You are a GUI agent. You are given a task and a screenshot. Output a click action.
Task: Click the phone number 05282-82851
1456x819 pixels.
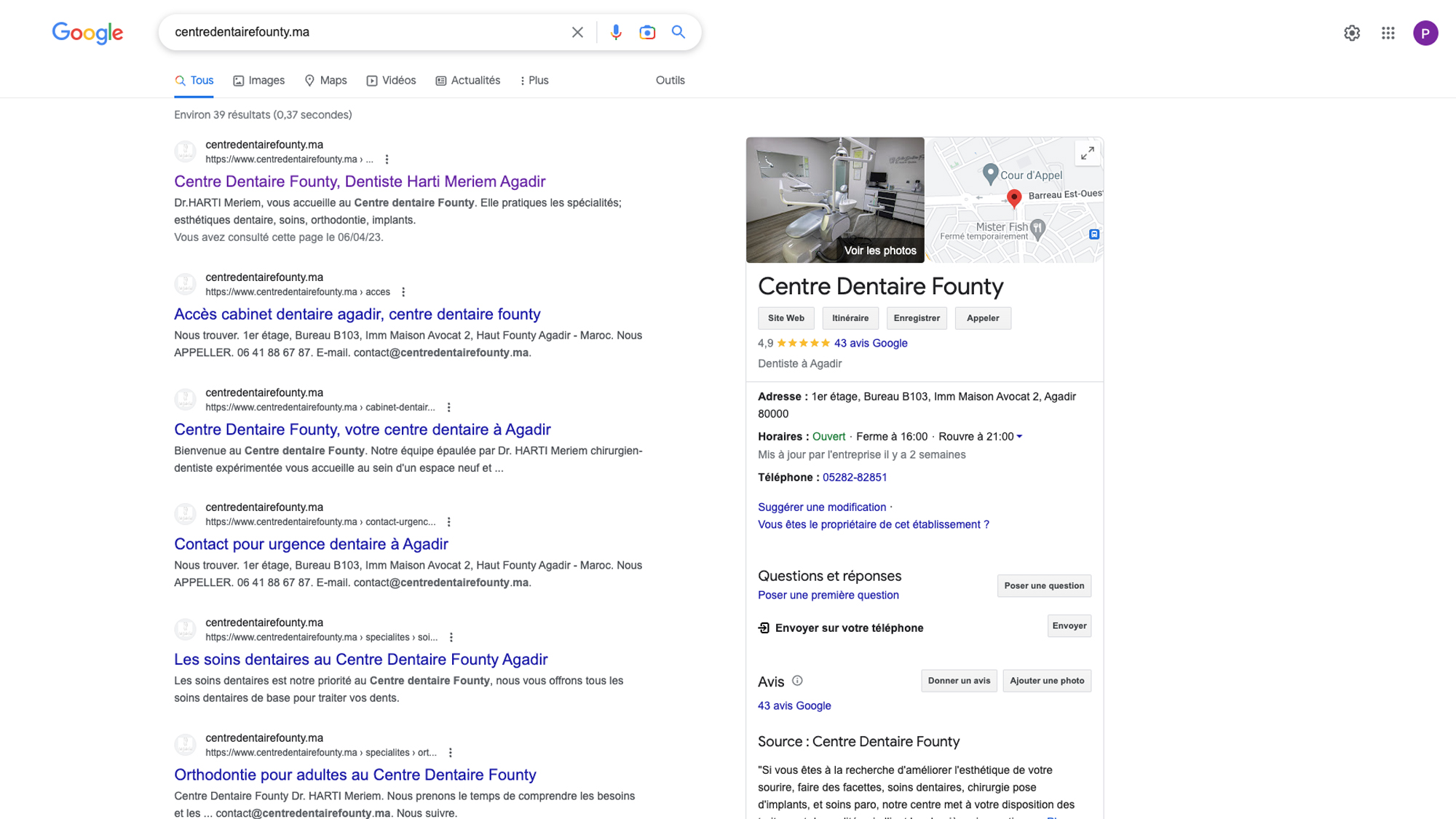[x=855, y=478]
